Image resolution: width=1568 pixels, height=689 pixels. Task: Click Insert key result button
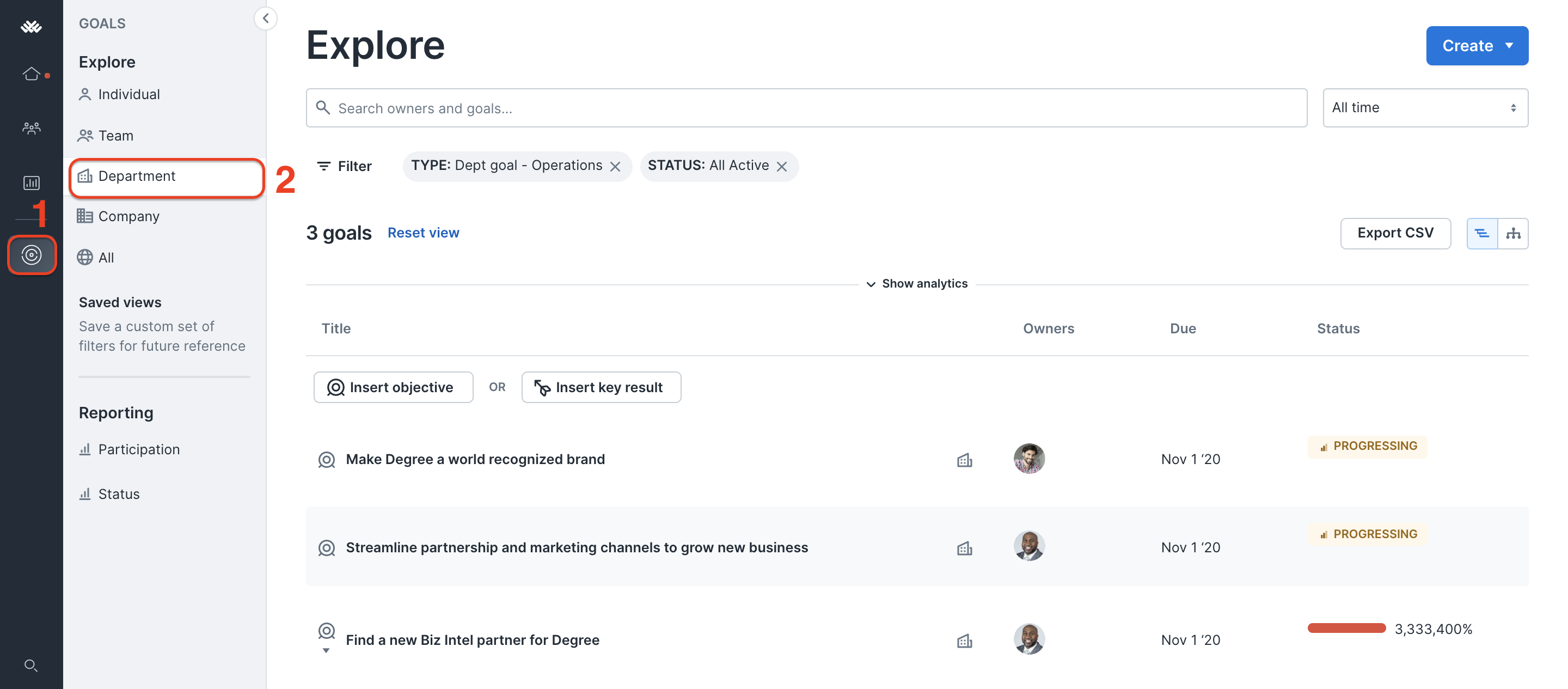pos(601,387)
